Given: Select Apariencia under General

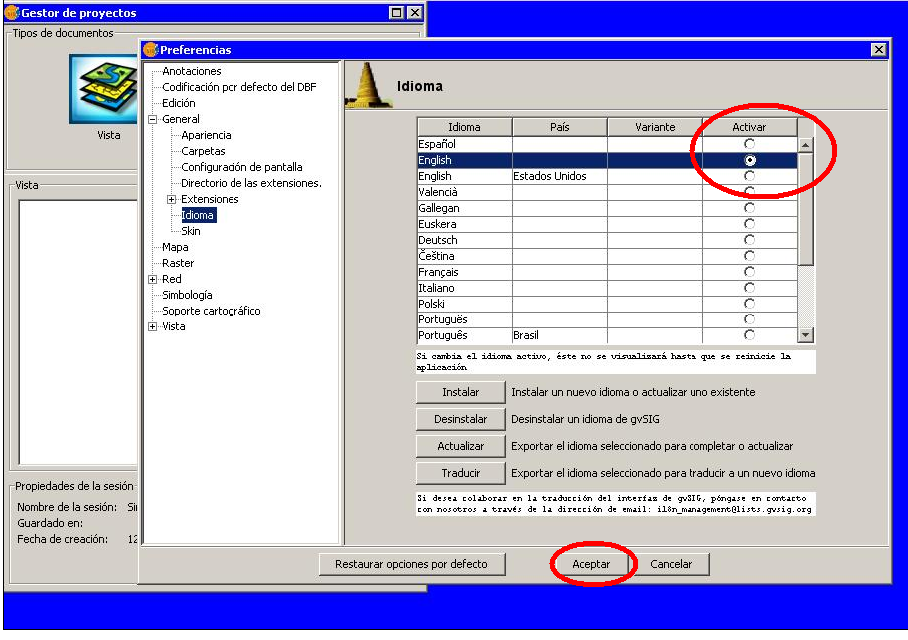Looking at the screenshot, I should pyautogui.click(x=206, y=135).
